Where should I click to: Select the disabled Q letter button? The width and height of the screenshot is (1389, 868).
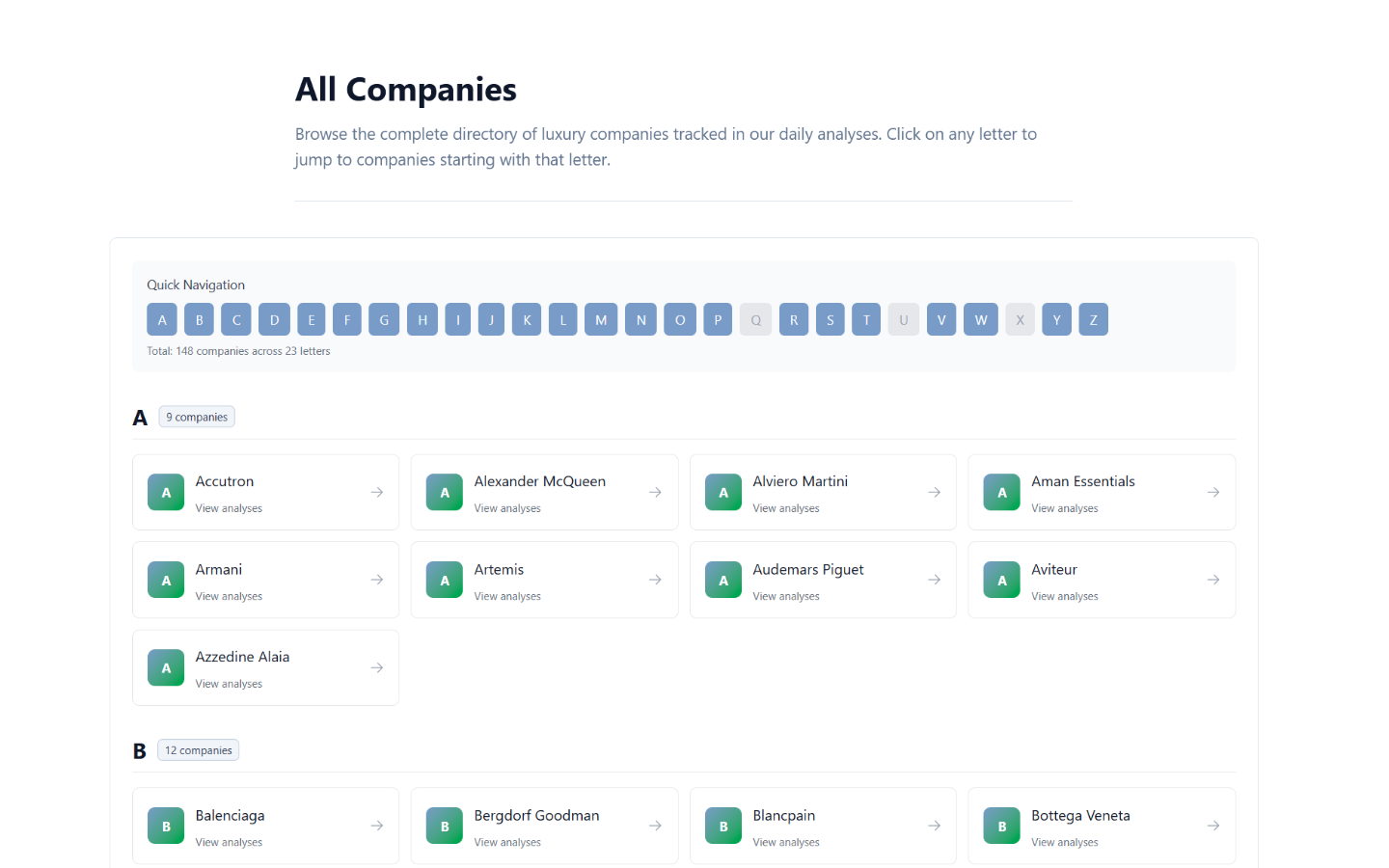pyautogui.click(x=756, y=319)
